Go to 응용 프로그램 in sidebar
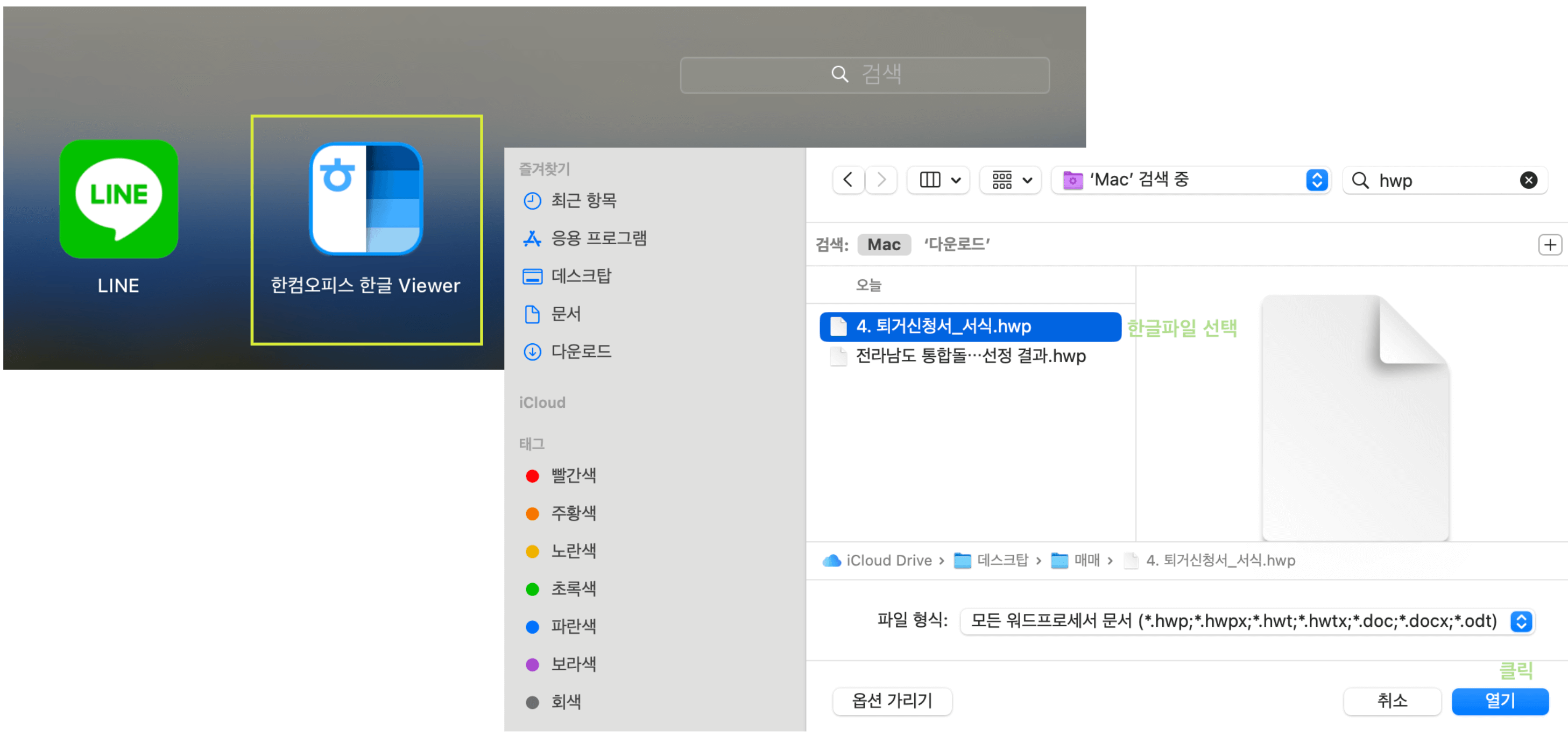This screenshot has width=1568, height=736. coord(598,238)
